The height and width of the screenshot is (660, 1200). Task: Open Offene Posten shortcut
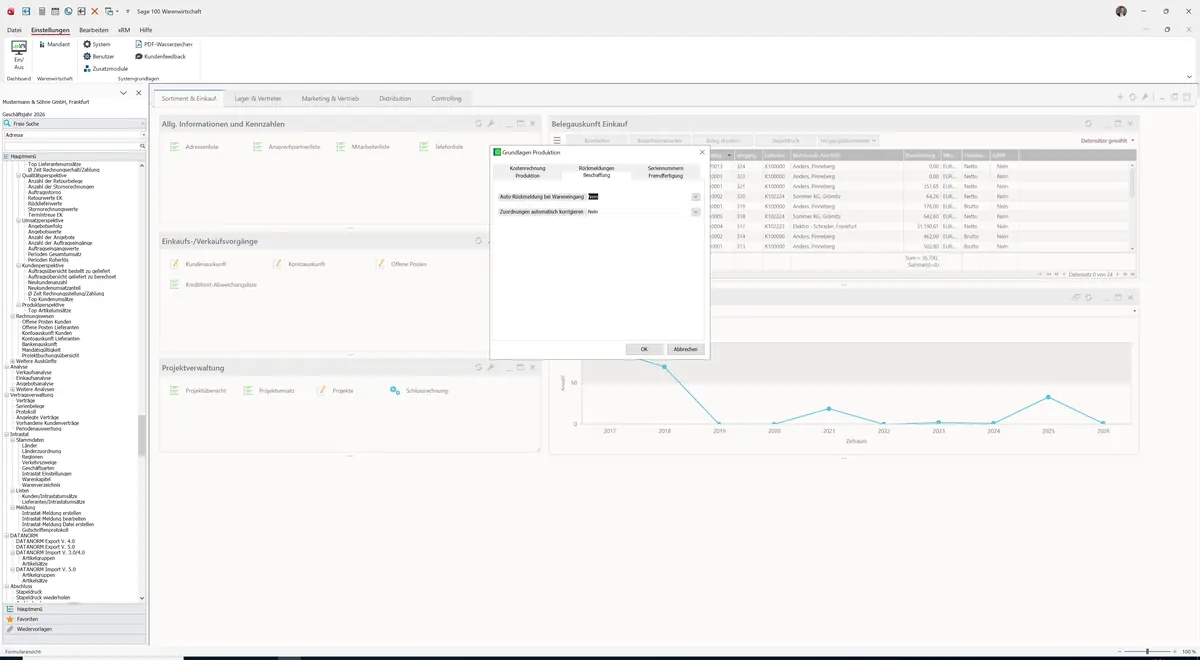point(402,263)
